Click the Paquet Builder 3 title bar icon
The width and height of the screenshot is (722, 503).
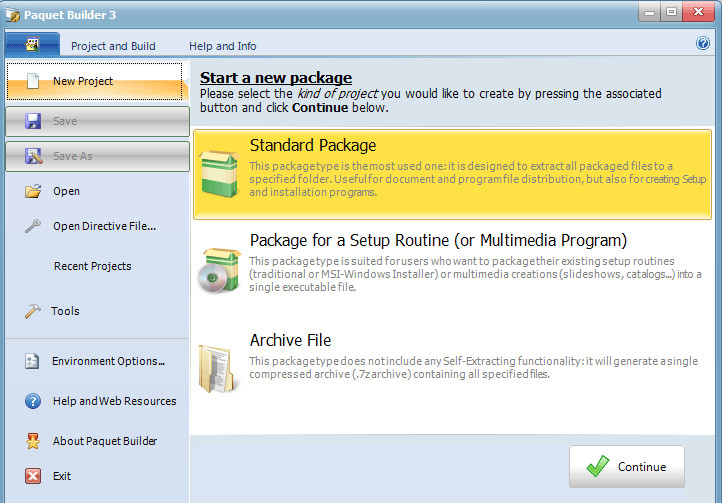(x=13, y=15)
